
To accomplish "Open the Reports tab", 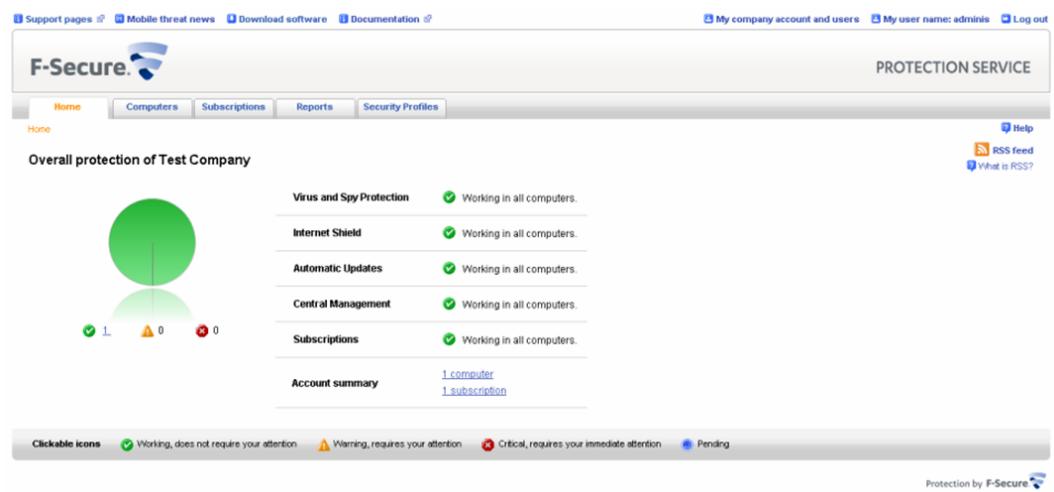I will pyautogui.click(x=315, y=108).
